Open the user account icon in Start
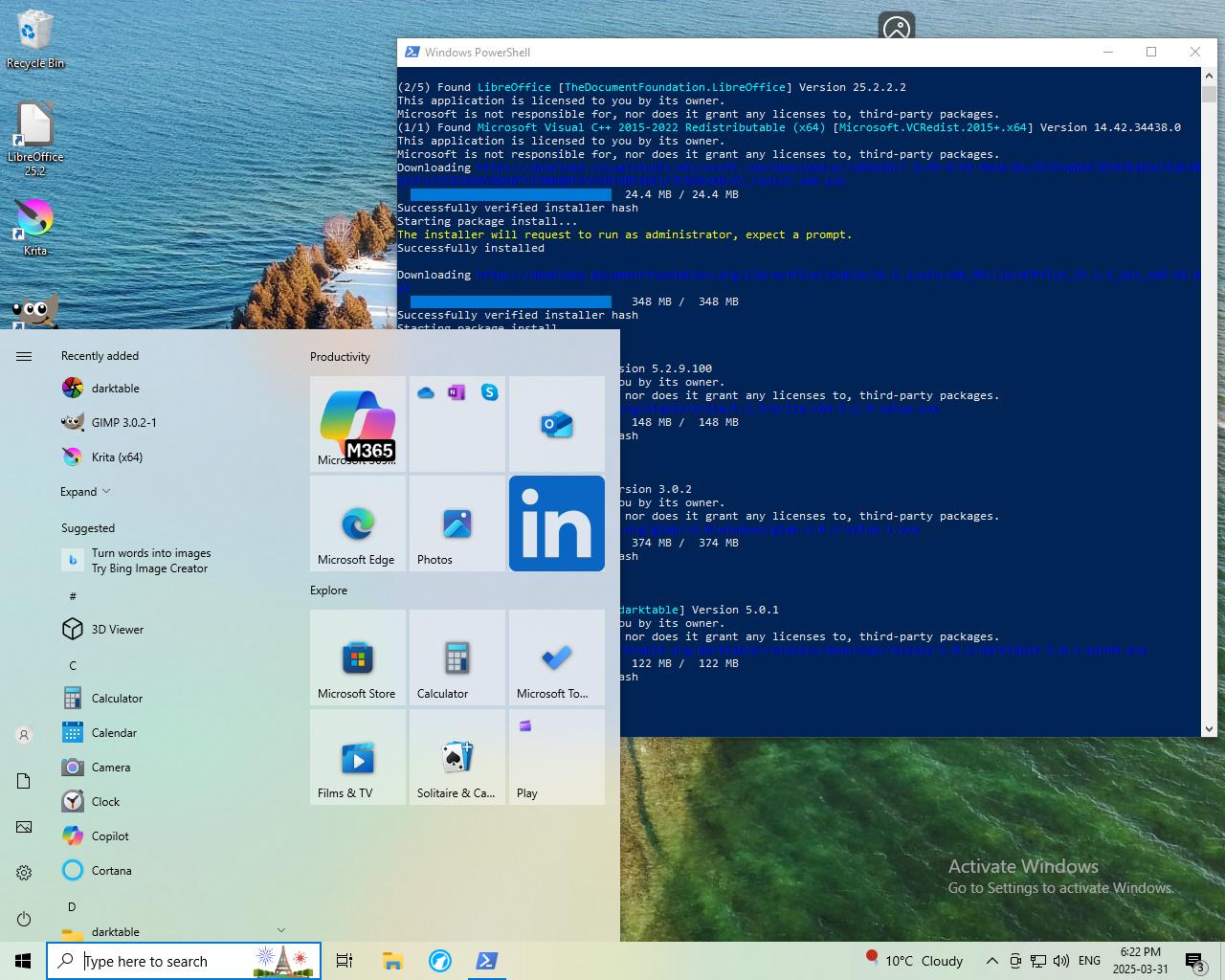Viewport: 1225px width, 980px height. 24,735
